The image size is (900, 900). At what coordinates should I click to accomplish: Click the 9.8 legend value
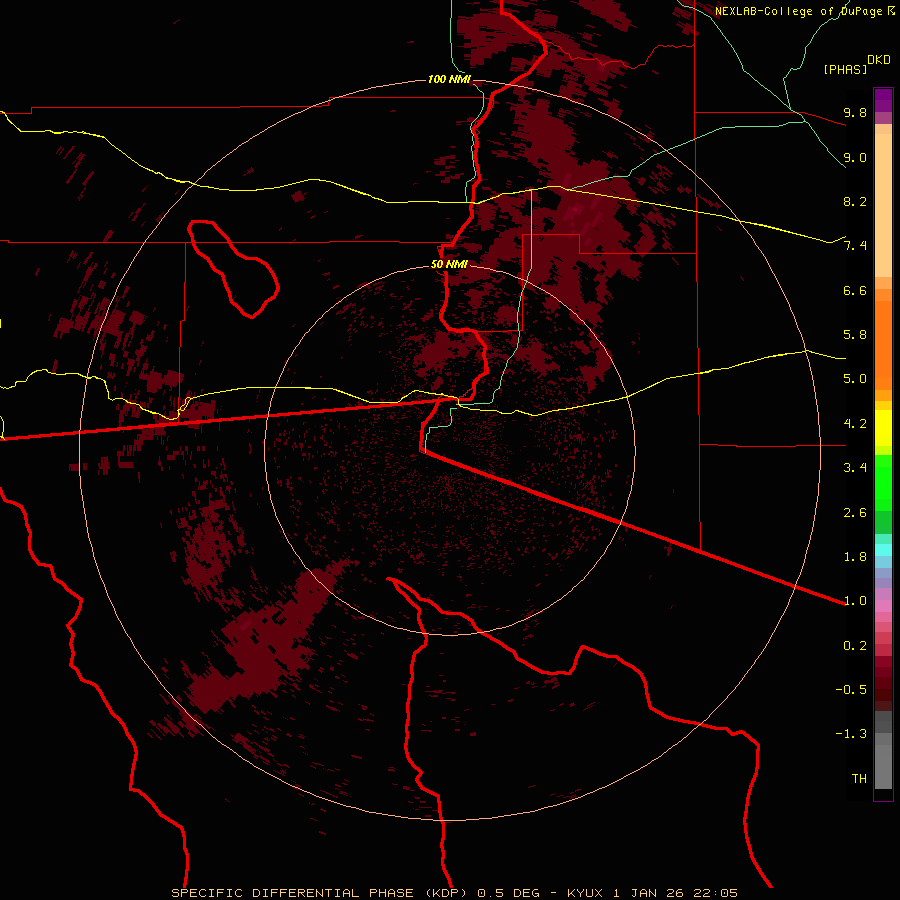tap(855, 112)
